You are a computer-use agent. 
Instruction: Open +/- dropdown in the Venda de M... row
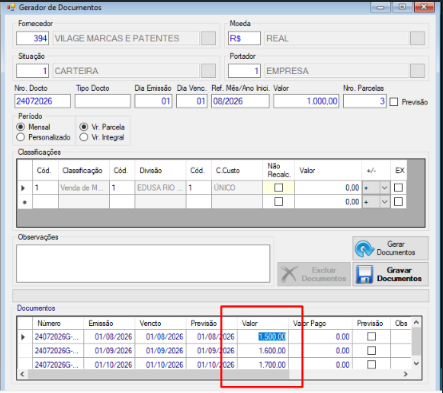pos(384,188)
